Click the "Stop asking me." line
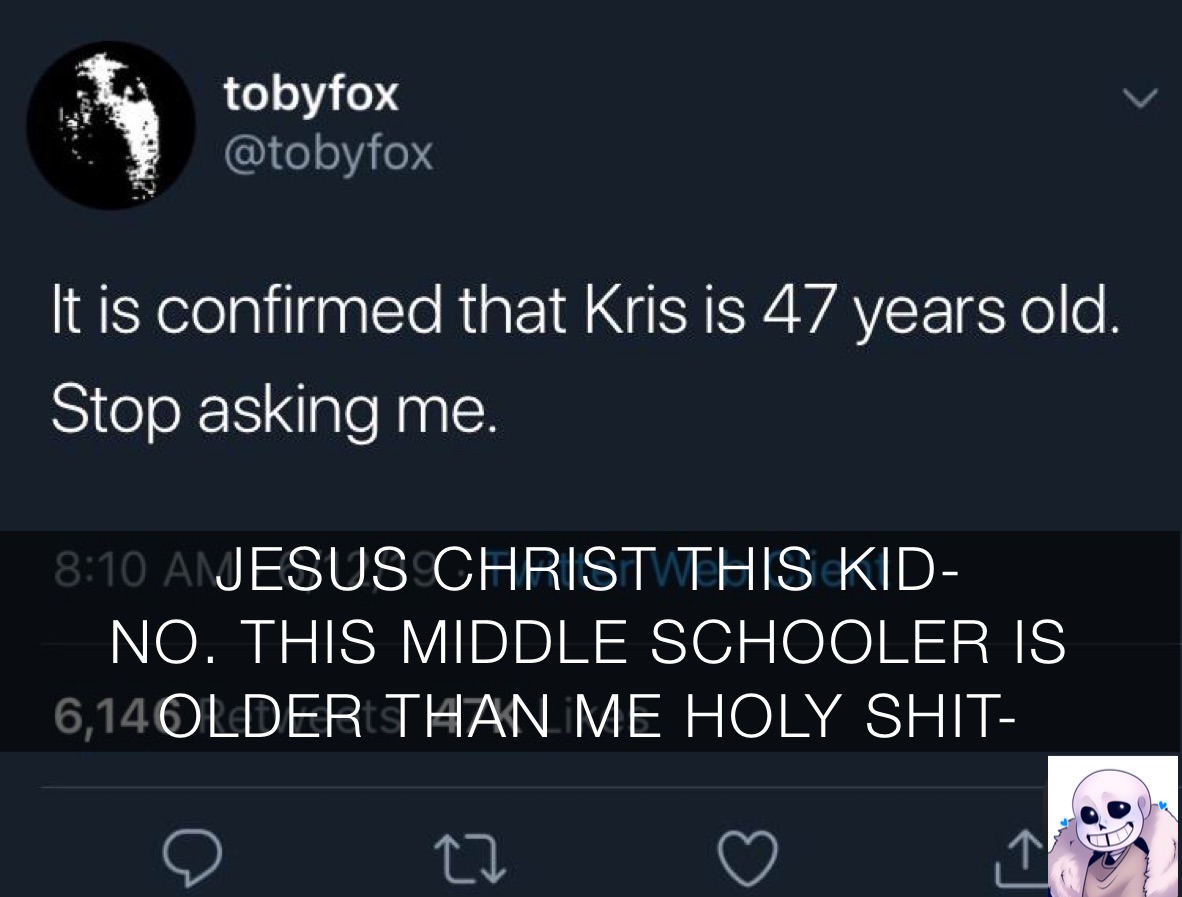 tap(272, 411)
